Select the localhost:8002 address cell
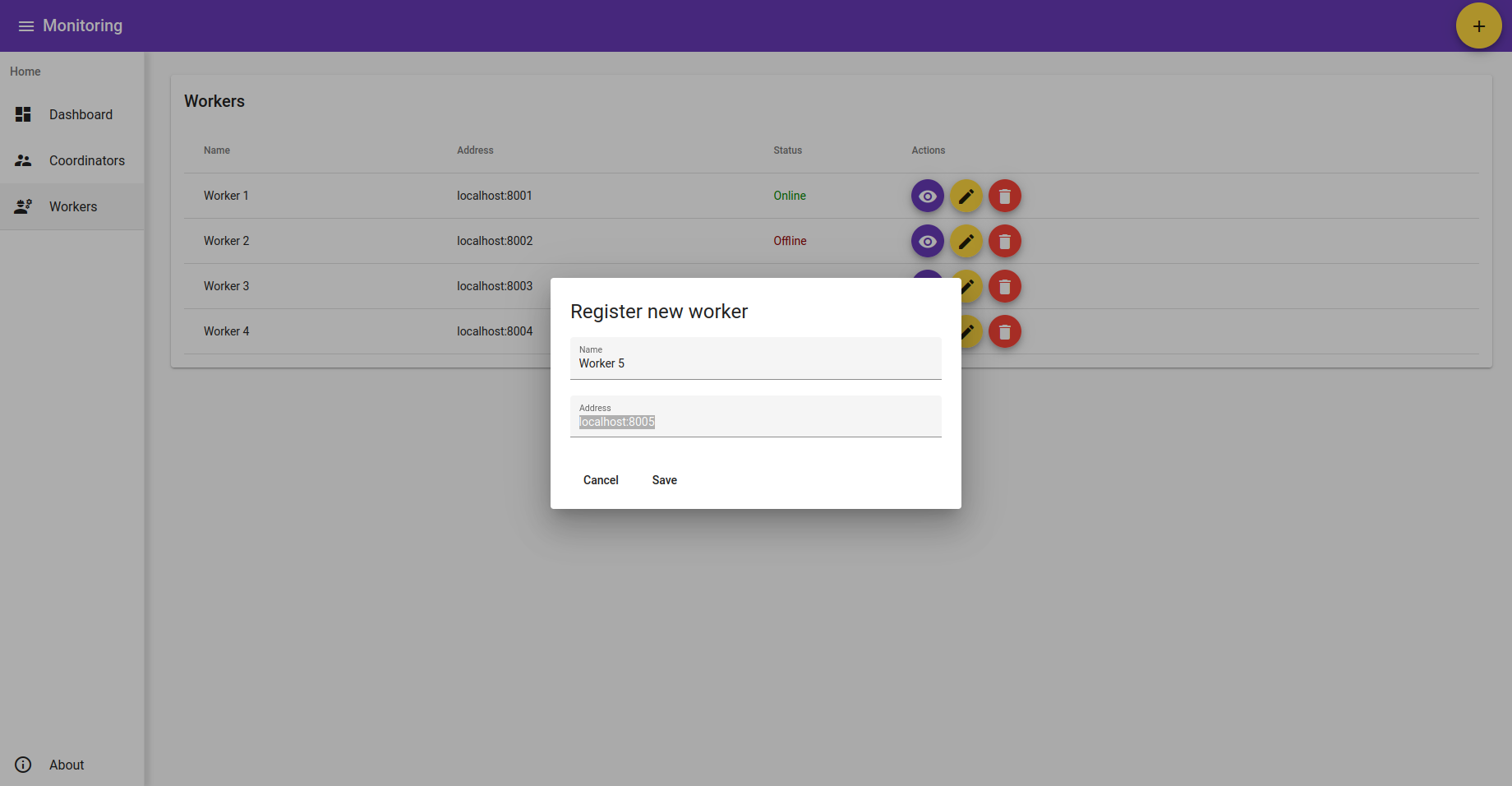 tap(495, 241)
